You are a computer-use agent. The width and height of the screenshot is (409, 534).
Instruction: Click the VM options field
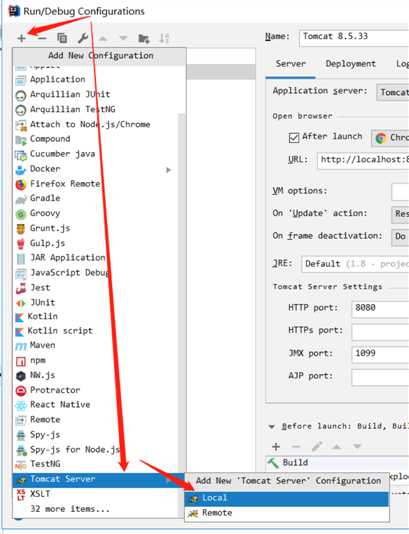click(x=400, y=192)
